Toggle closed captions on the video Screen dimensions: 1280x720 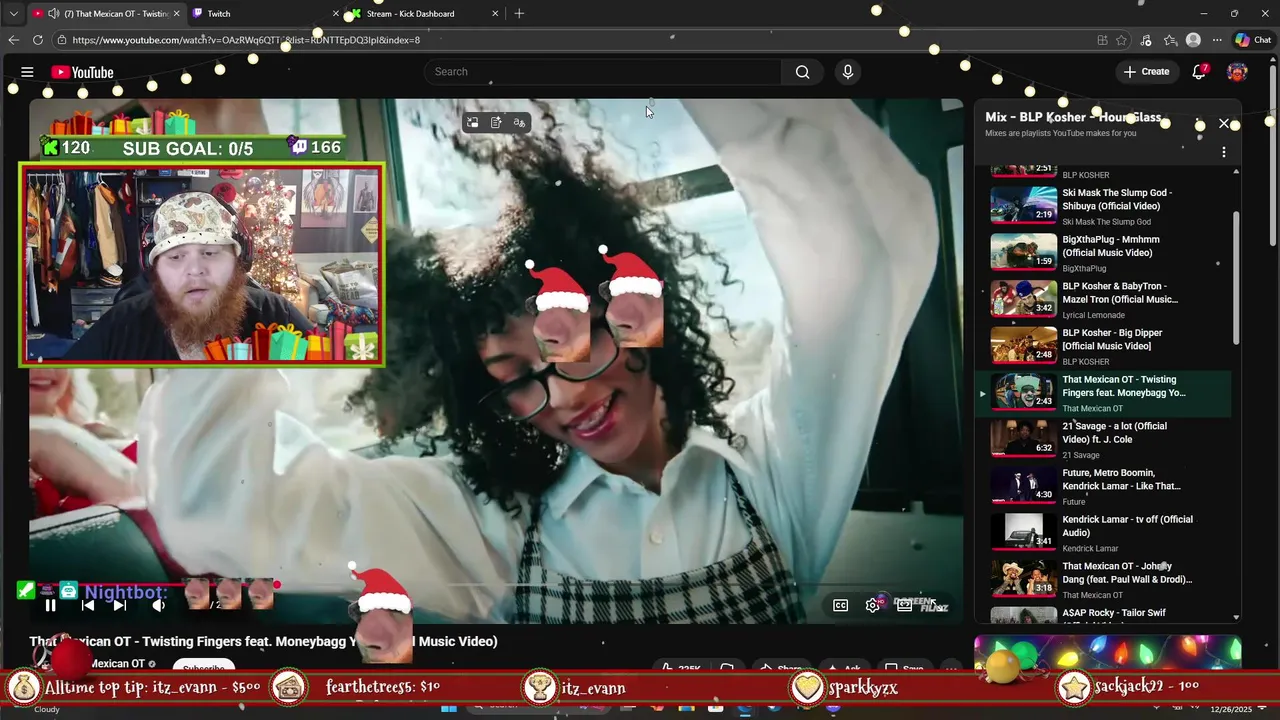pos(841,605)
